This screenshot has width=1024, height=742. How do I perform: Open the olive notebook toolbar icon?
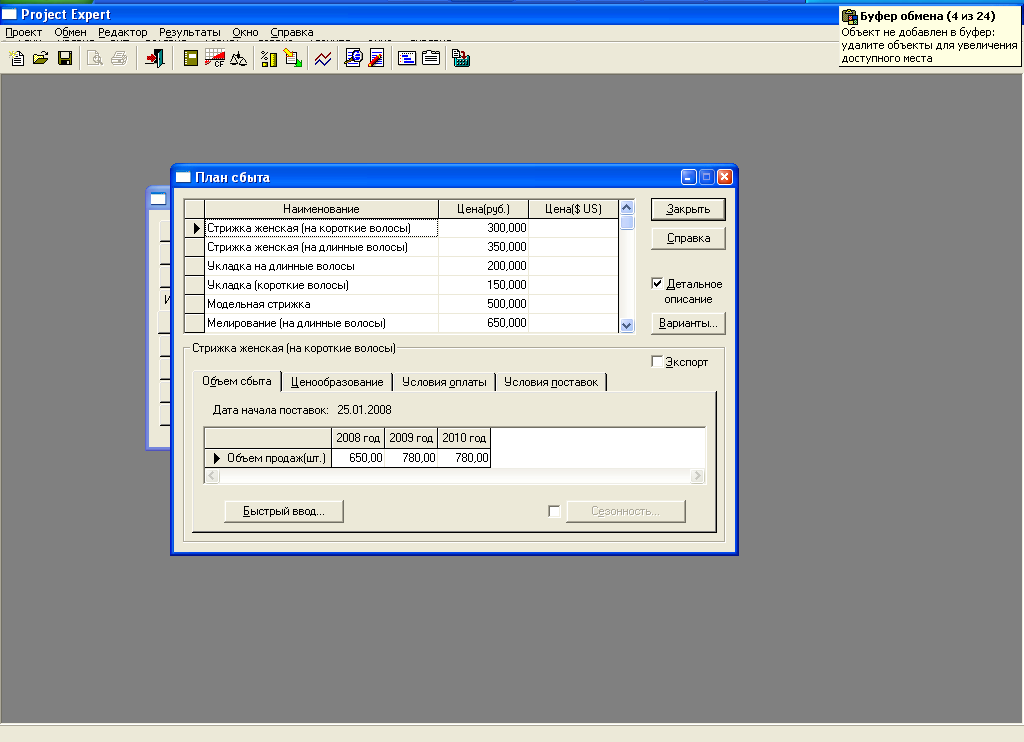[x=191, y=59]
